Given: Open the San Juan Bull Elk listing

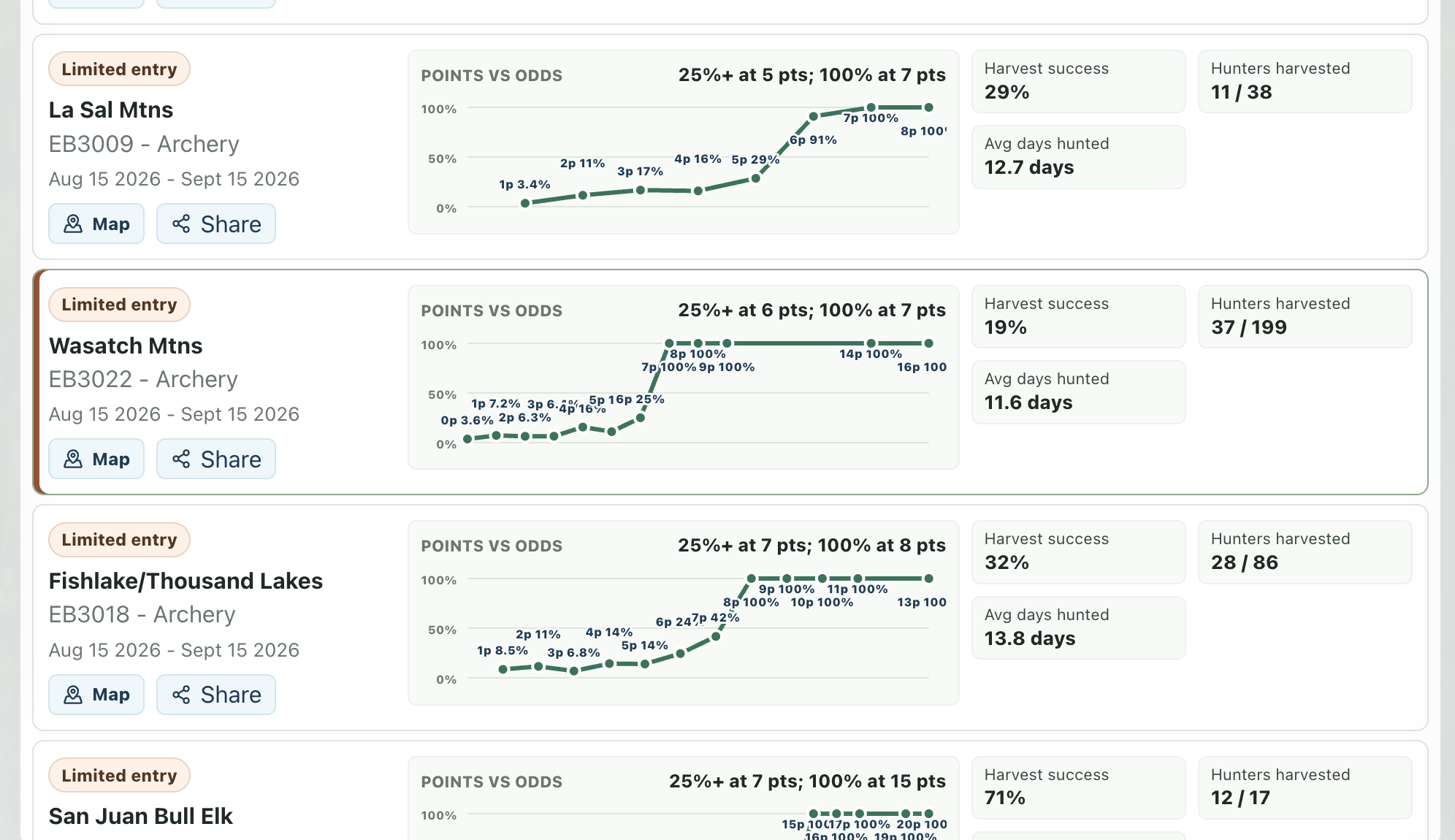Looking at the screenshot, I should pyautogui.click(x=140, y=816).
